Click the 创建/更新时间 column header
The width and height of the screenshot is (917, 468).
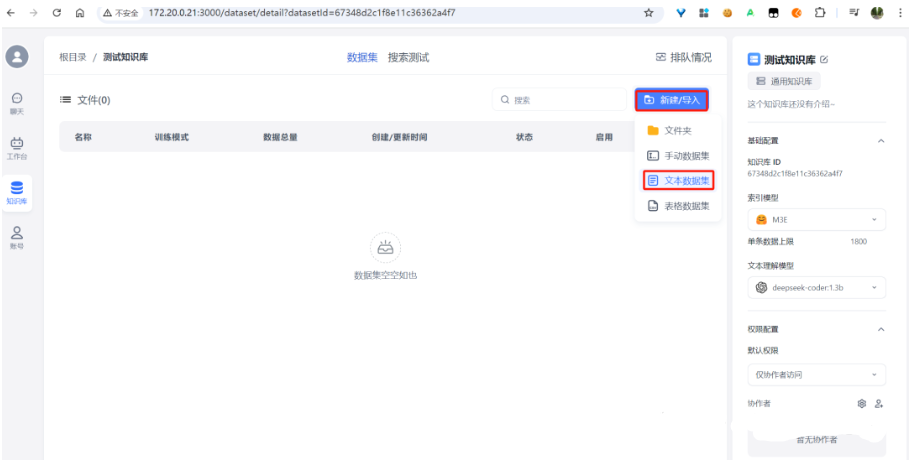[x=399, y=137]
